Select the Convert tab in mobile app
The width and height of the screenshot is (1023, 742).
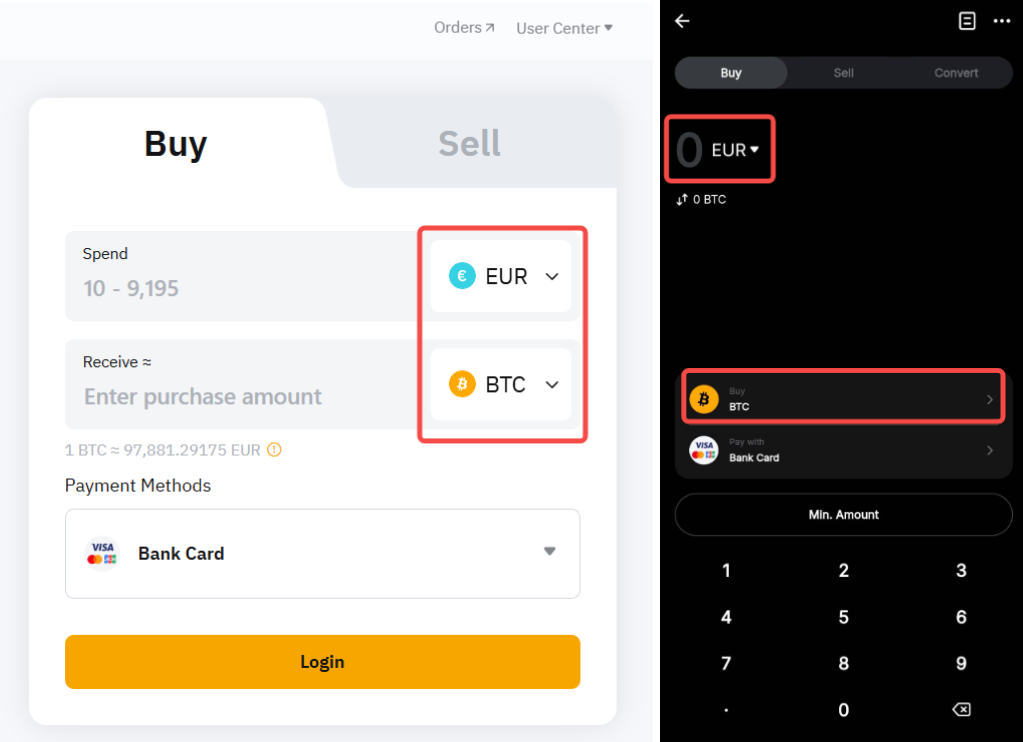[956, 73]
